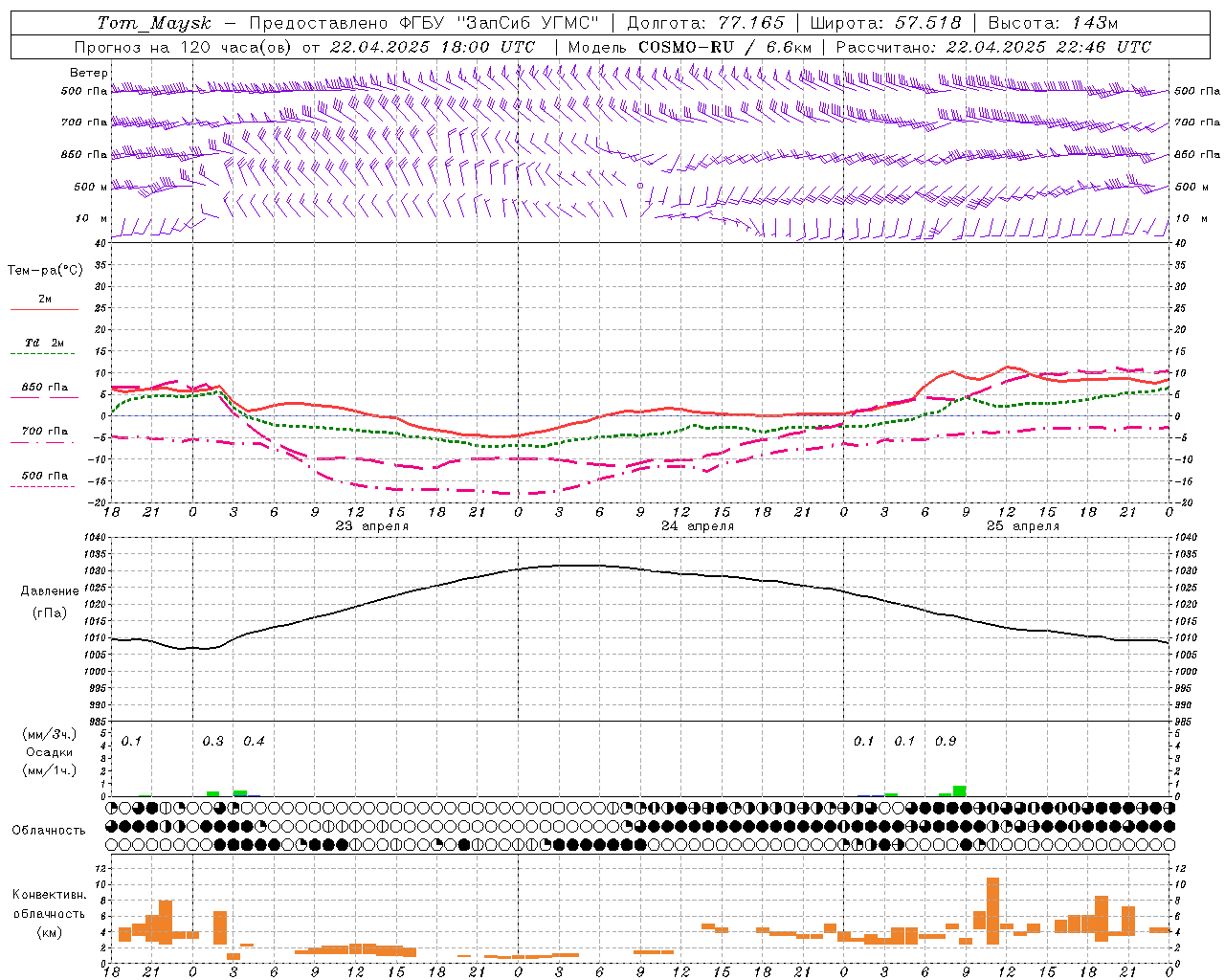The image size is (1225, 980).
Task: Click the 0.3 precipitation amount
Action: tap(212, 742)
